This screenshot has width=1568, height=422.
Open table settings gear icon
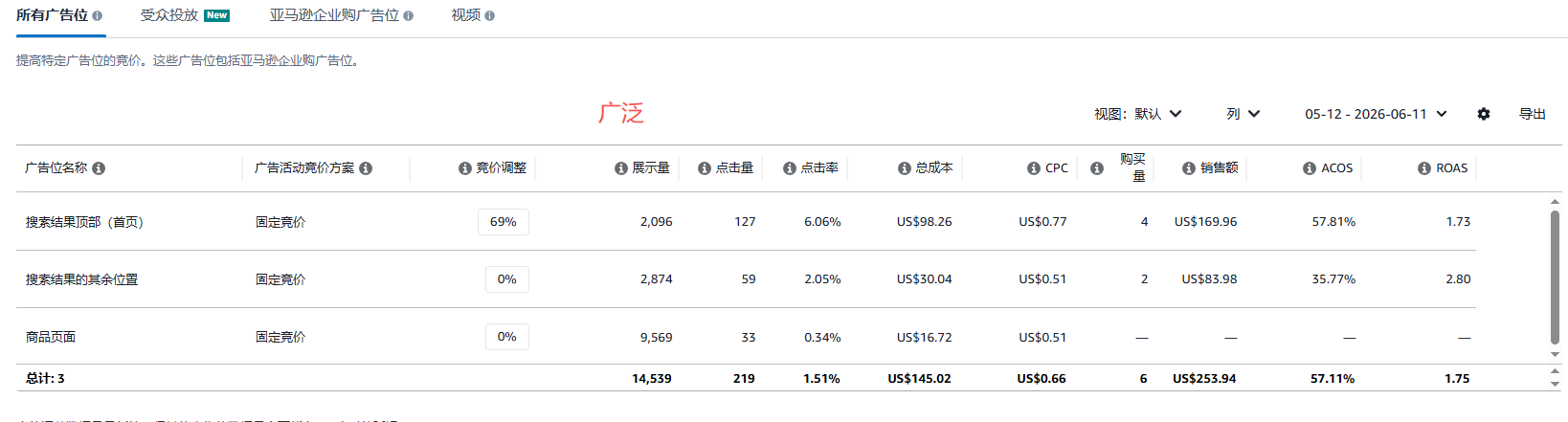click(x=1484, y=114)
